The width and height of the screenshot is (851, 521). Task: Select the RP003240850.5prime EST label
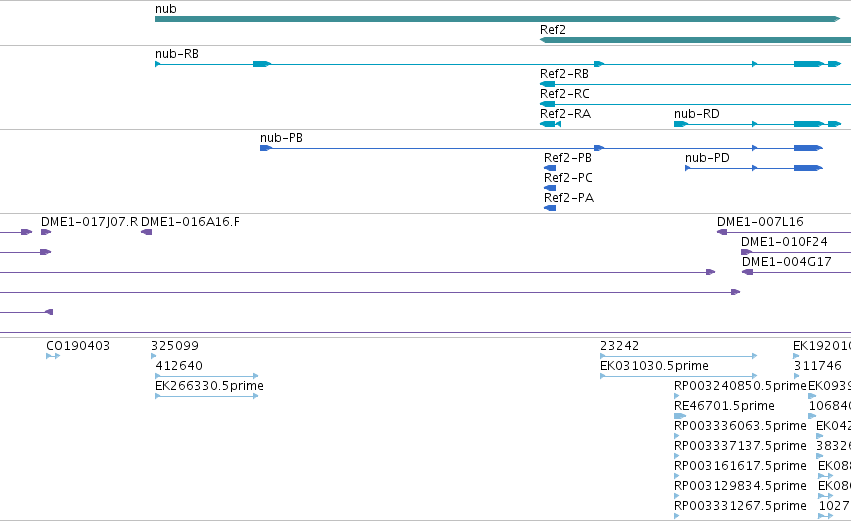tap(740, 386)
